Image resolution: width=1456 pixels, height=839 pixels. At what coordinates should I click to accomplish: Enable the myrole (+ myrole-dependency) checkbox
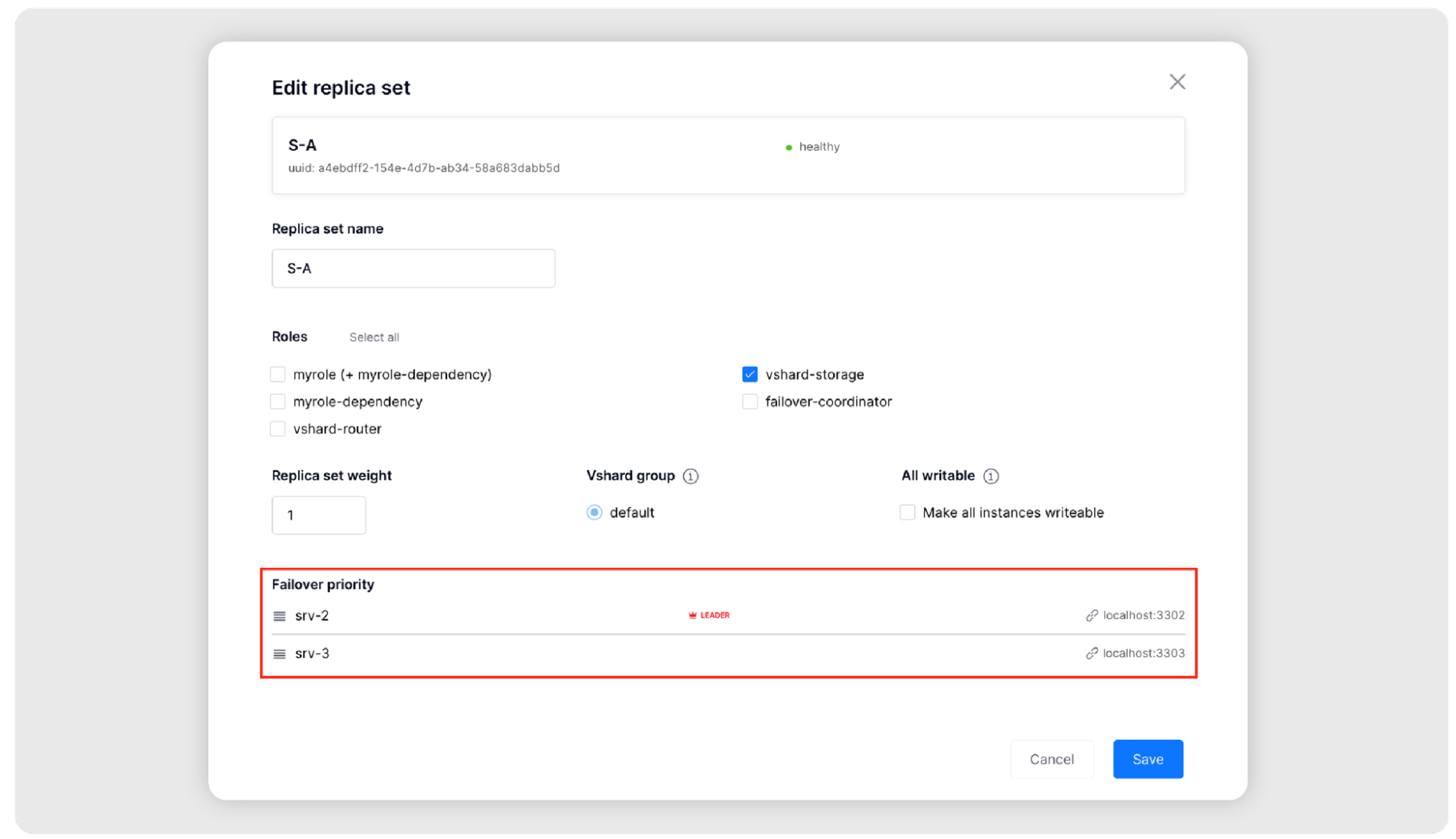point(278,374)
